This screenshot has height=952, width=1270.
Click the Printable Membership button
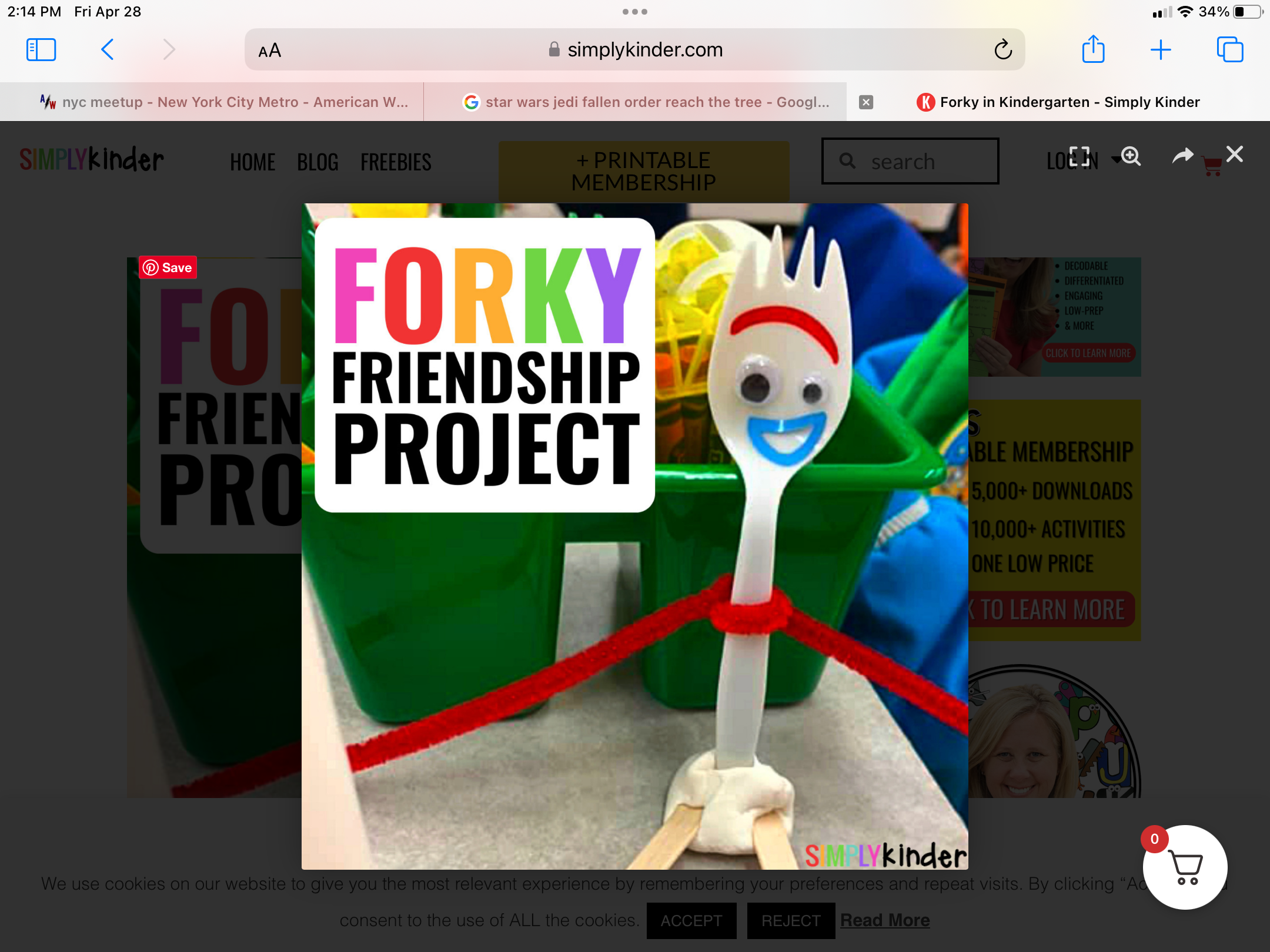644,171
